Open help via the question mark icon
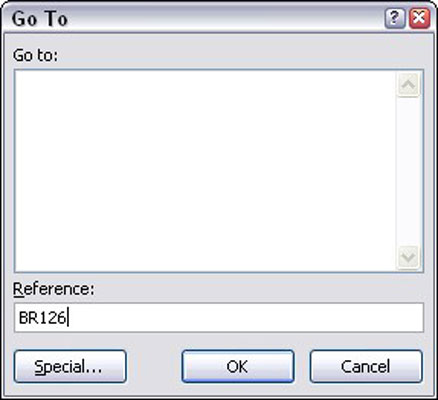This screenshot has width=438, height=400. [x=395, y=18]
